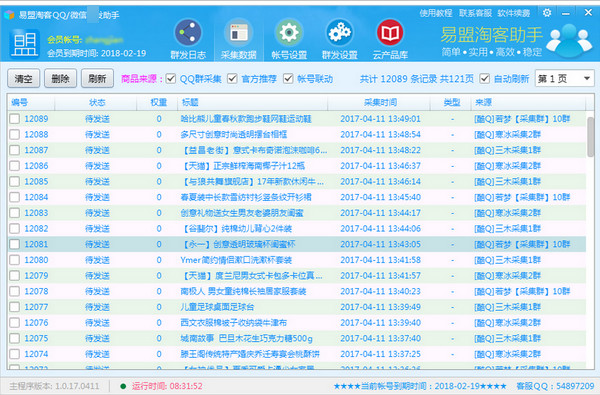
Task: Click source cell of row 12080
Action: (507, 260)
